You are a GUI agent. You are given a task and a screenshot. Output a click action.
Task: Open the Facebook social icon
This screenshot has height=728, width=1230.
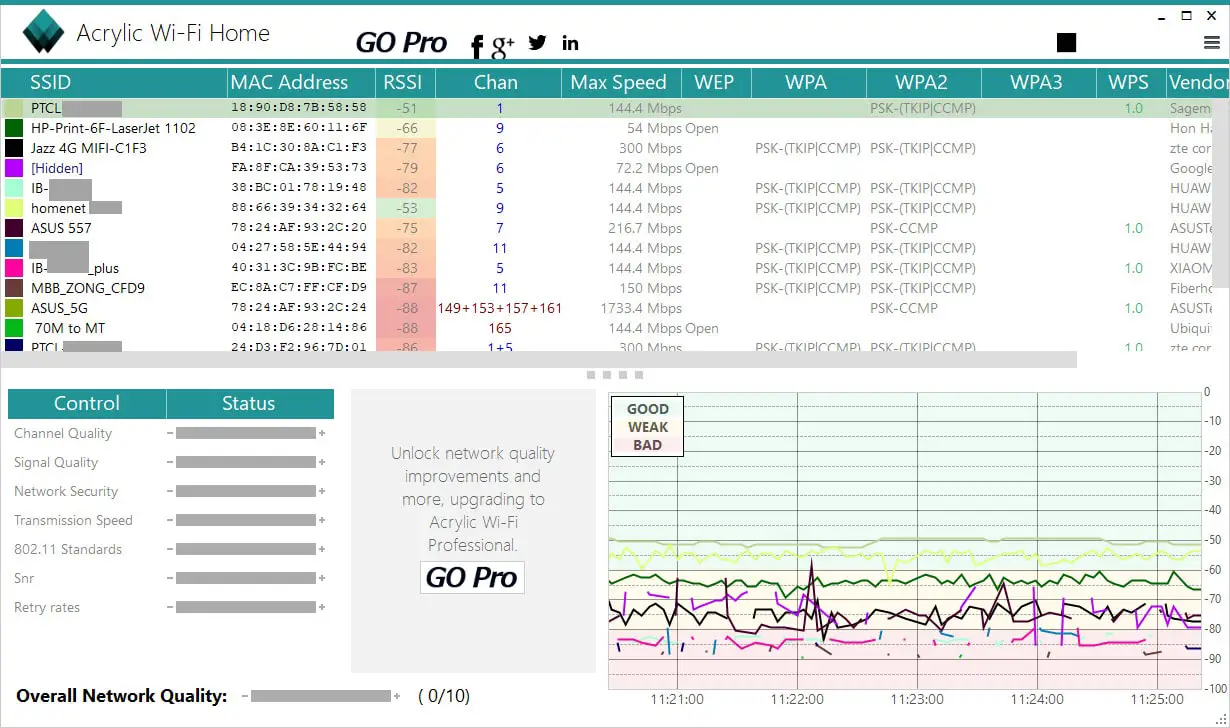point(477,45)
